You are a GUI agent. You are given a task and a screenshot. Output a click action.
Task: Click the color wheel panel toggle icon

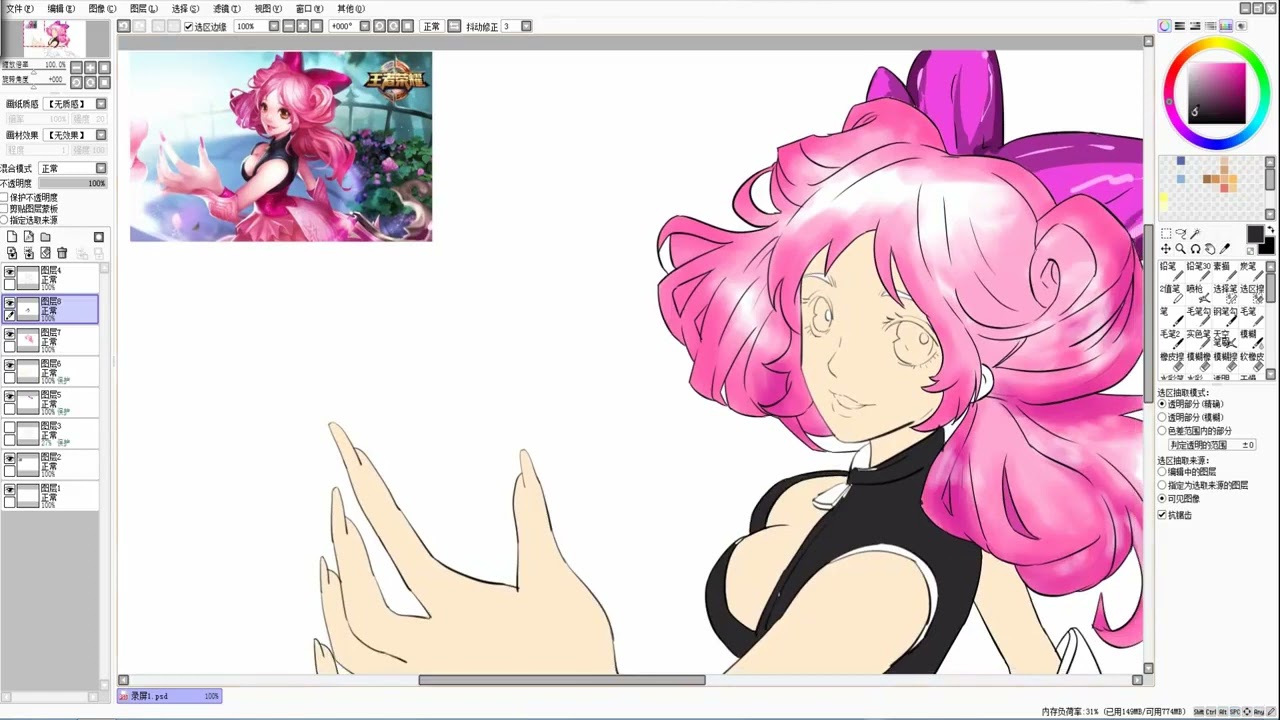[x=1165, y=26]
